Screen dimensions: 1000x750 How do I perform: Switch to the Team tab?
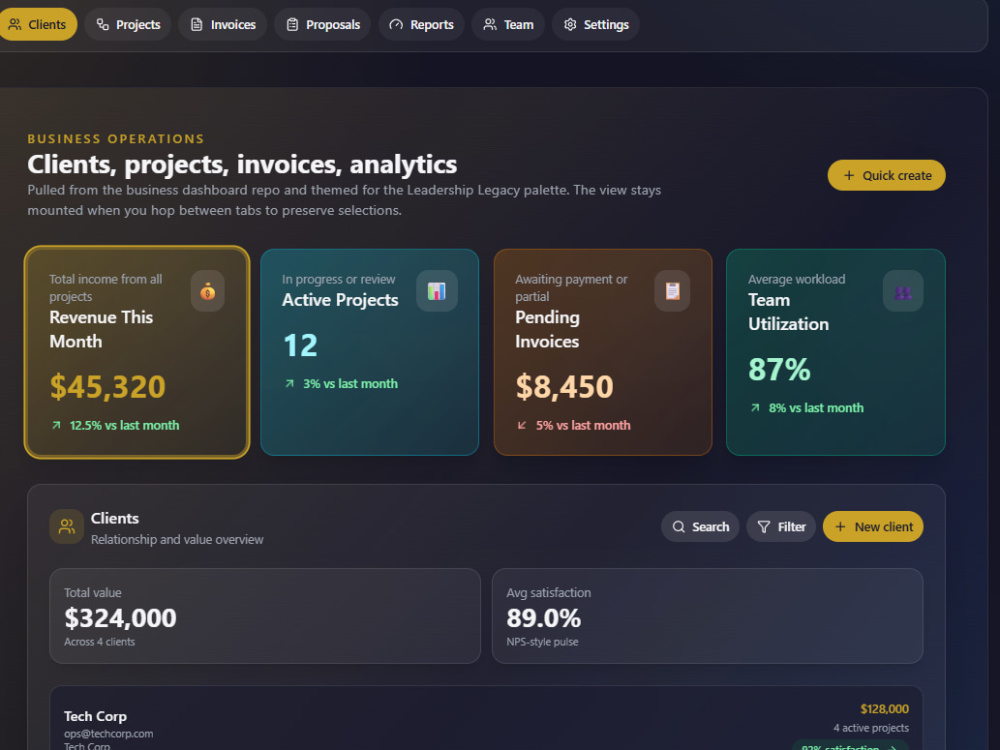(508, 24)
